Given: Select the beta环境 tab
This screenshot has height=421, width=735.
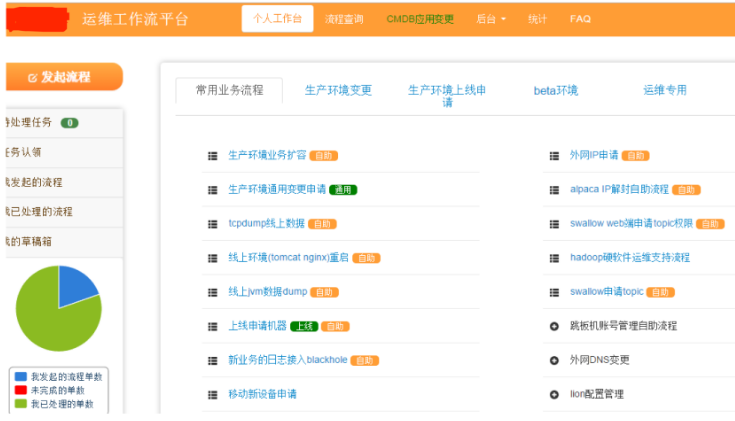Looking at the screenshot, I should pos(555,91).
